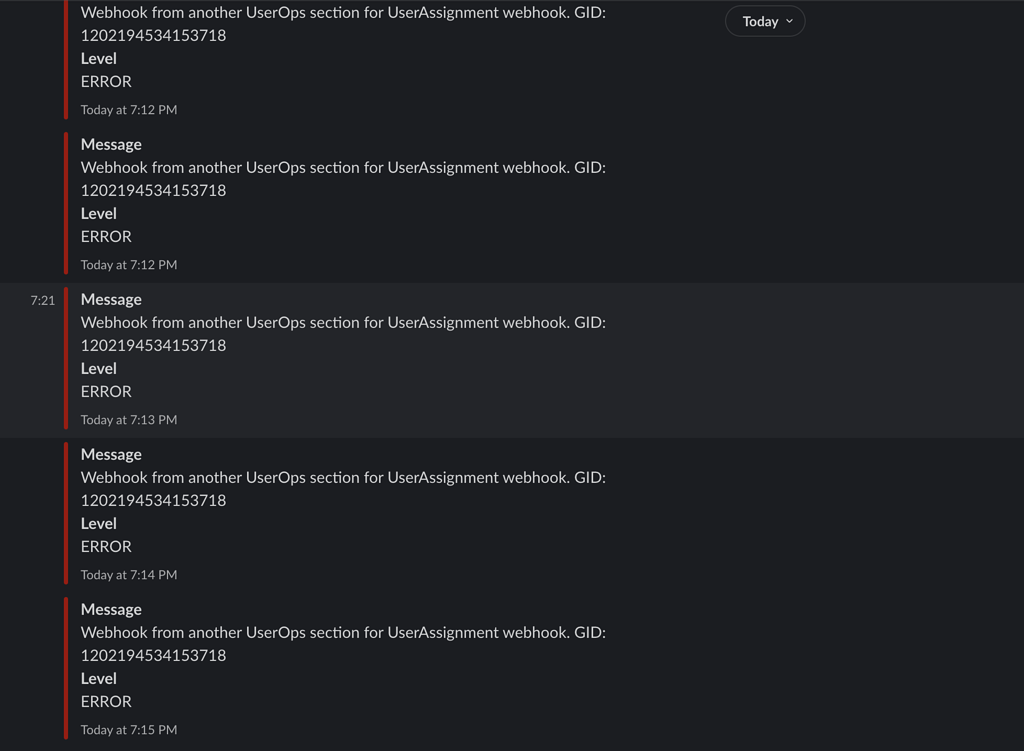1024x751 pixels.
Task: Click the Today at 7:13 PM timestamp
Action: pos(128,419)
